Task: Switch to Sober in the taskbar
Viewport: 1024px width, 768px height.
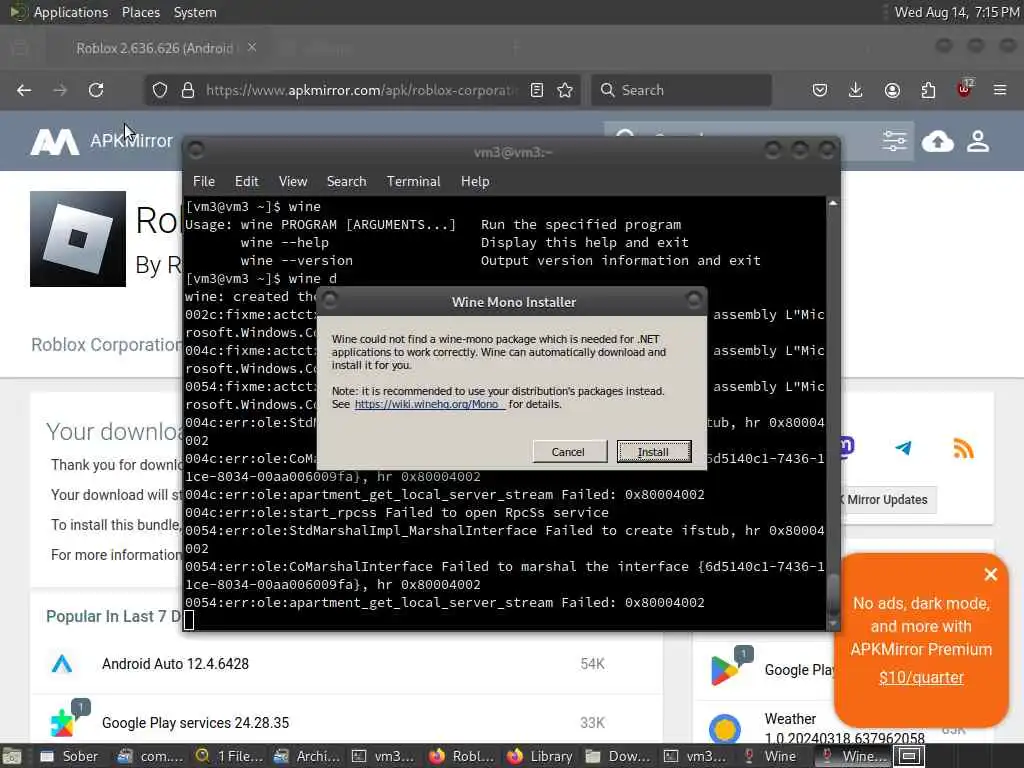Action: [69, 756]
